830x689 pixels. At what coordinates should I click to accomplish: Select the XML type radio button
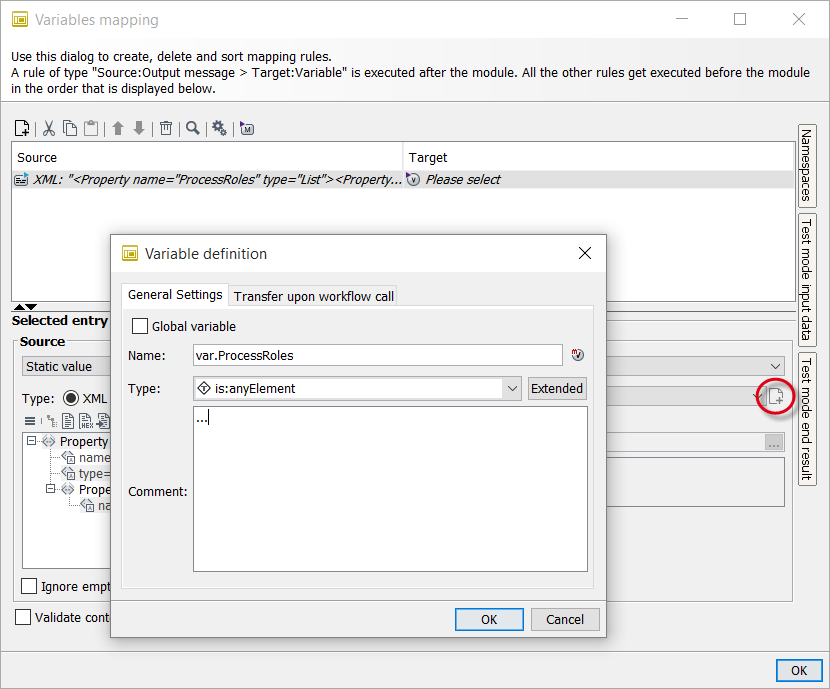point(70,397)
